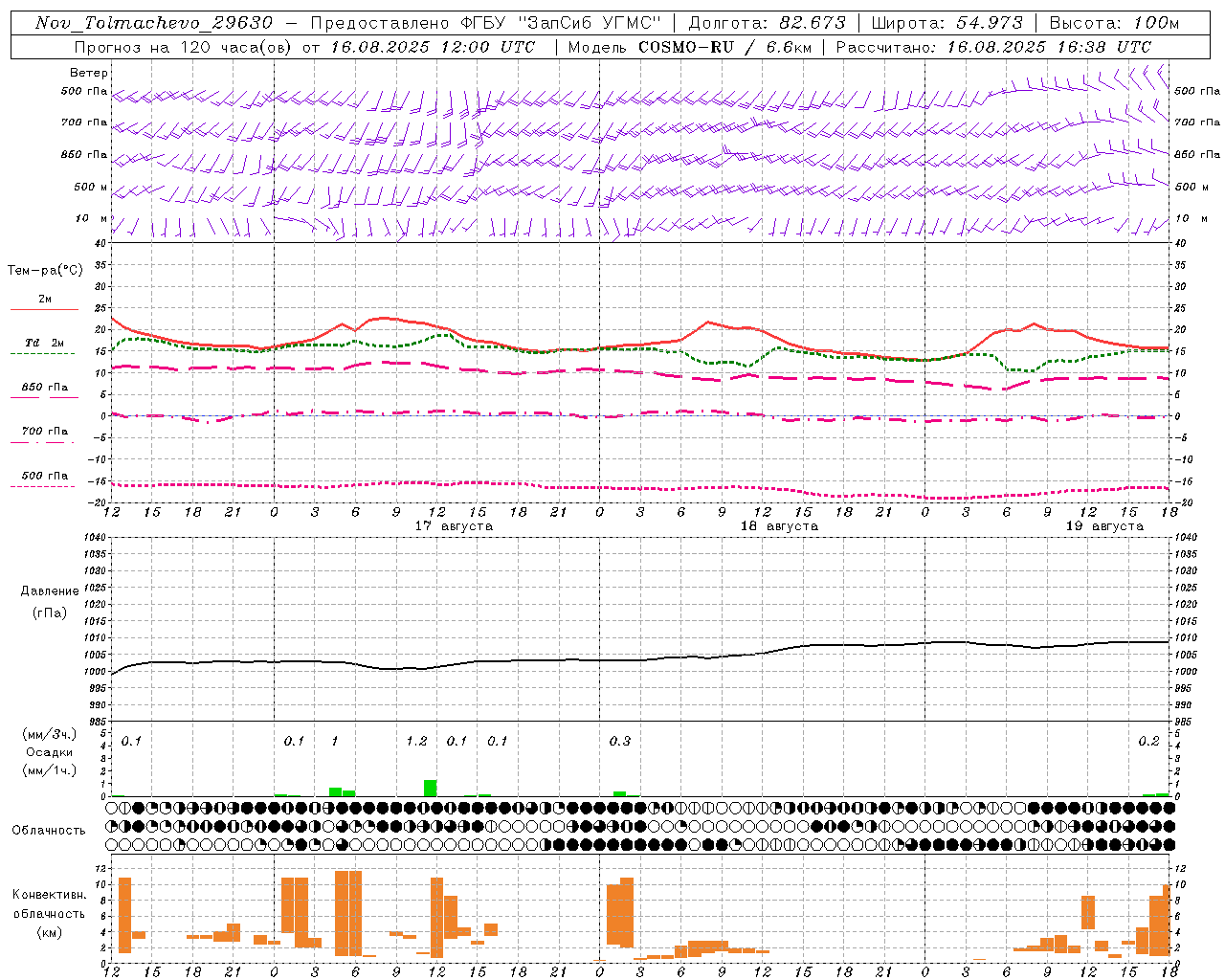The image size is (1225, 980).
Task: Click the 700 гПа label in temperature legend
Action: [x=45, y=431]
